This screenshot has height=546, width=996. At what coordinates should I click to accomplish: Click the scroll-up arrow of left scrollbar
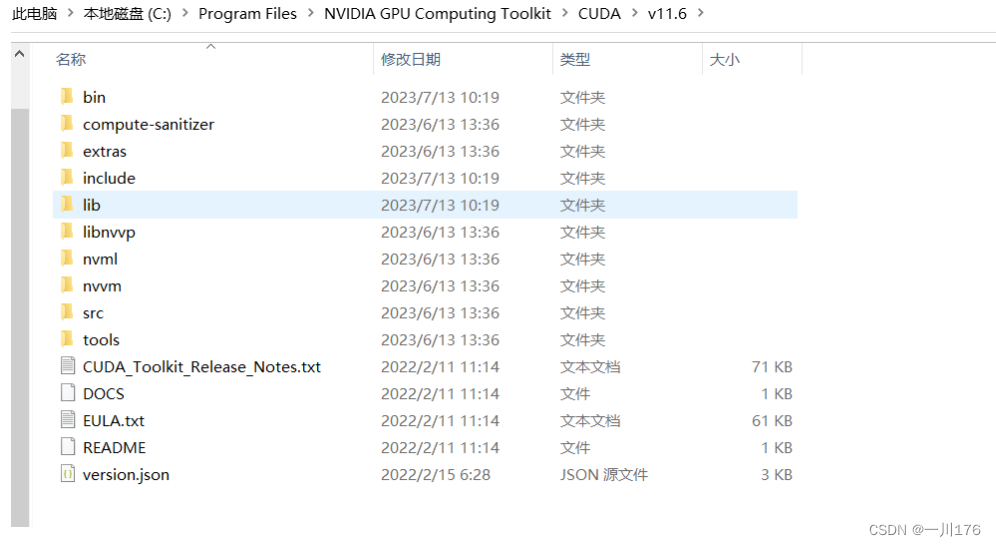tap(20, 54)
